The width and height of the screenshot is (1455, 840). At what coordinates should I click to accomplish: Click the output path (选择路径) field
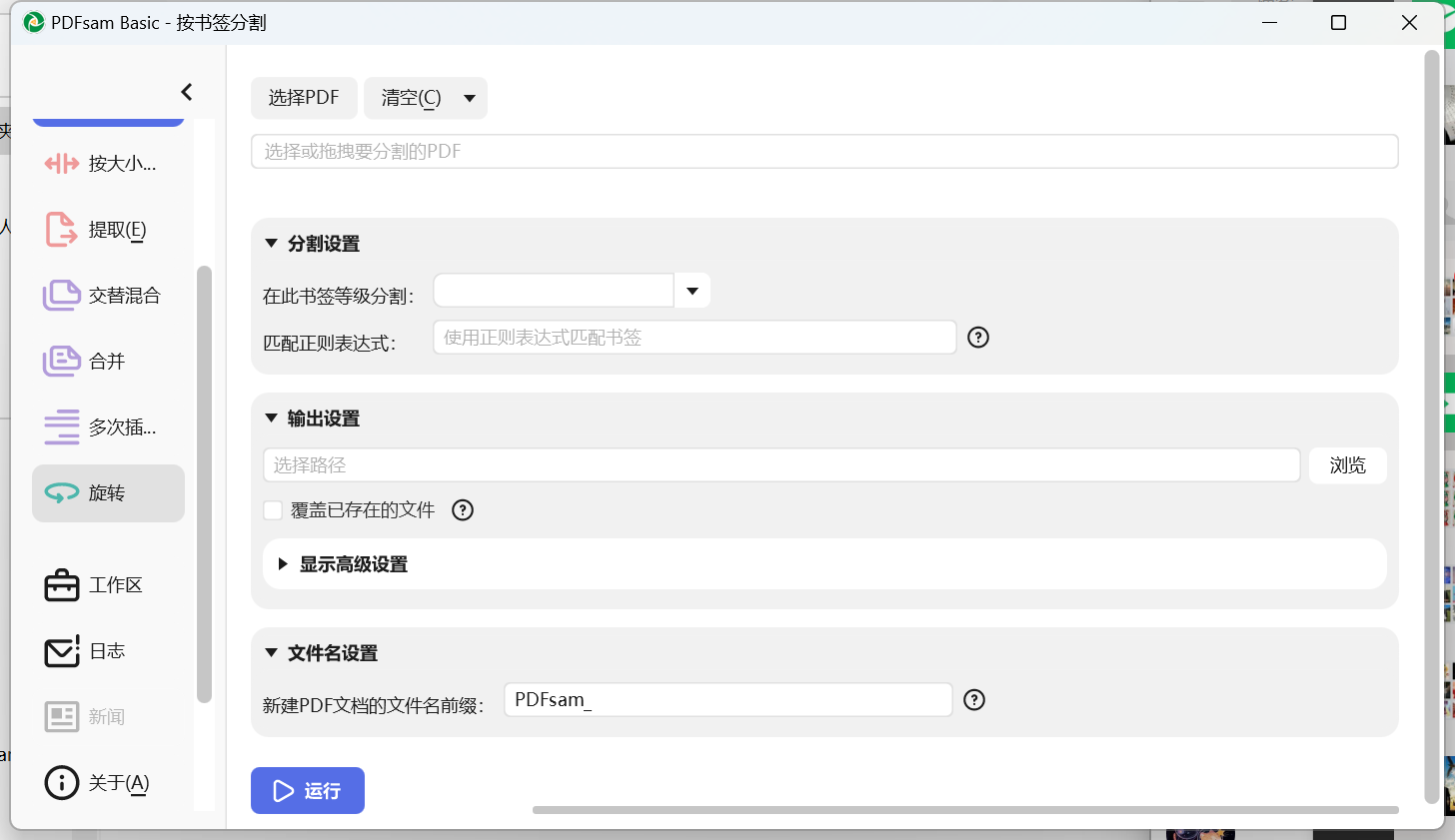coord(781,465)
